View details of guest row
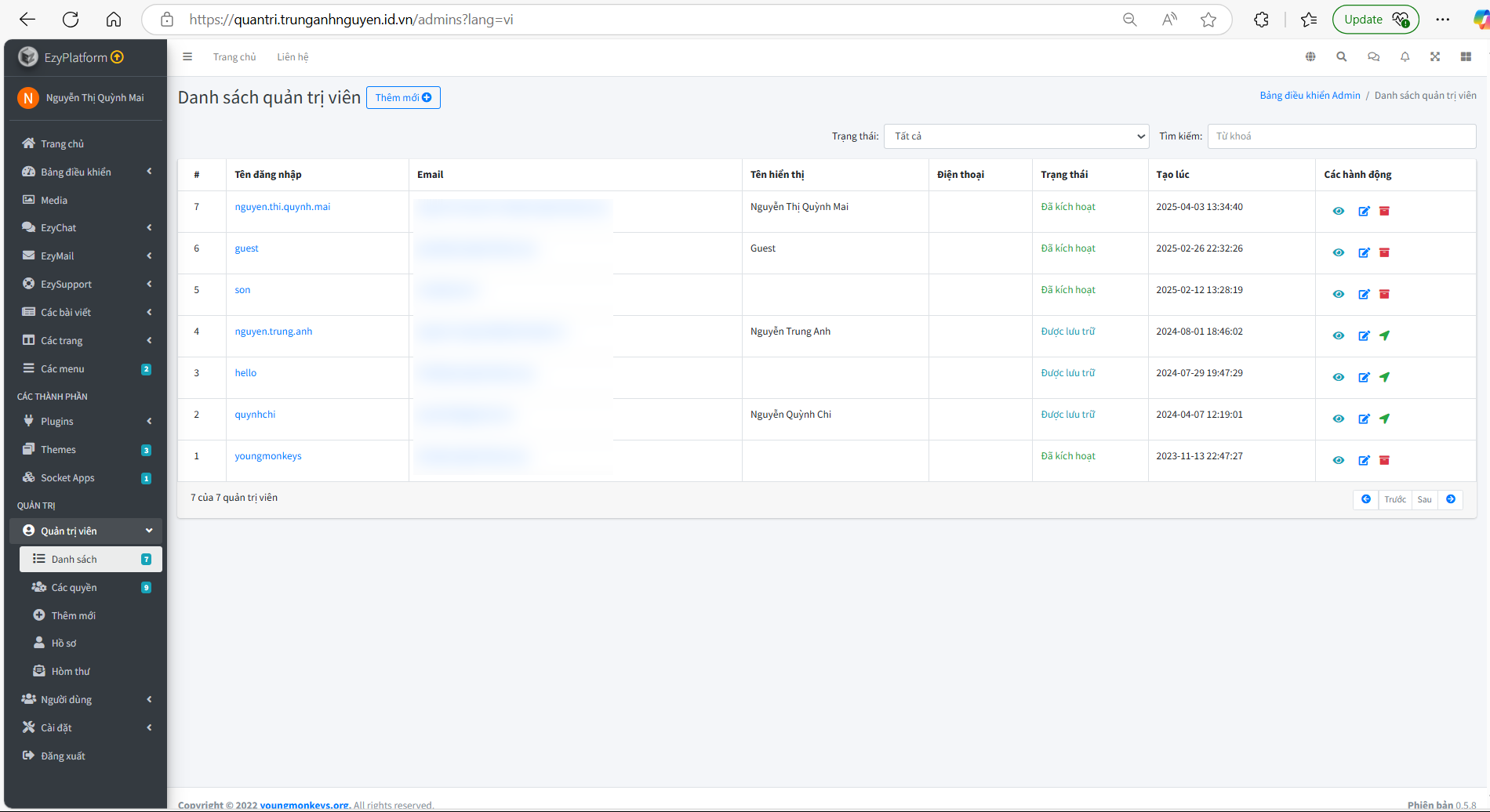This screenshot has width=1490, height=812. point(1339,253)
